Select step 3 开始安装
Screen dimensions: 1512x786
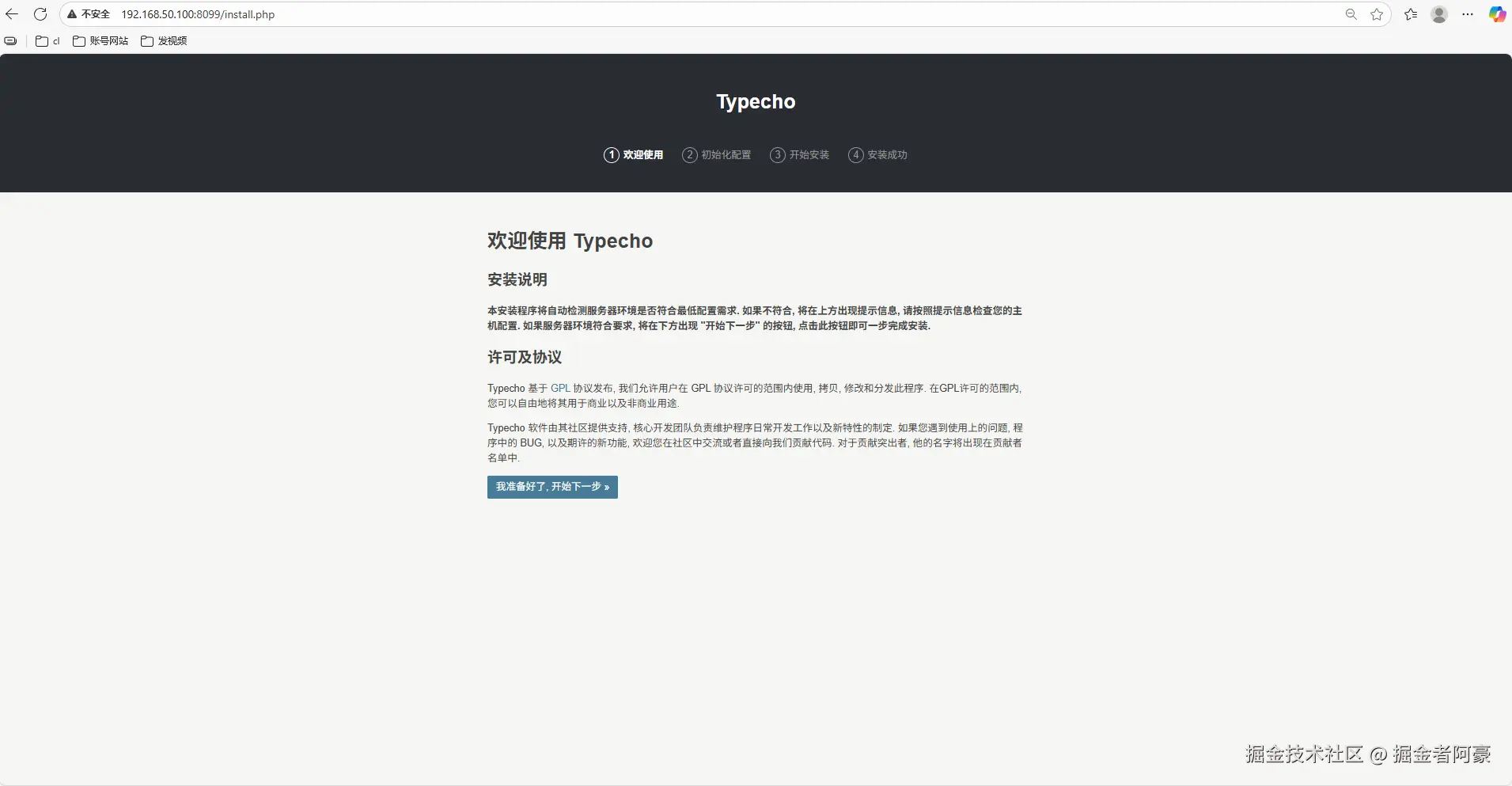[x=800, y=155]
